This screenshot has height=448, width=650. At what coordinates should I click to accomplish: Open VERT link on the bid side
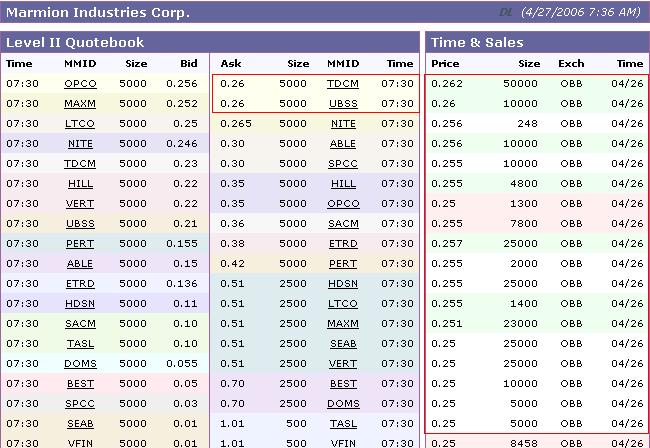click(80, 204)
